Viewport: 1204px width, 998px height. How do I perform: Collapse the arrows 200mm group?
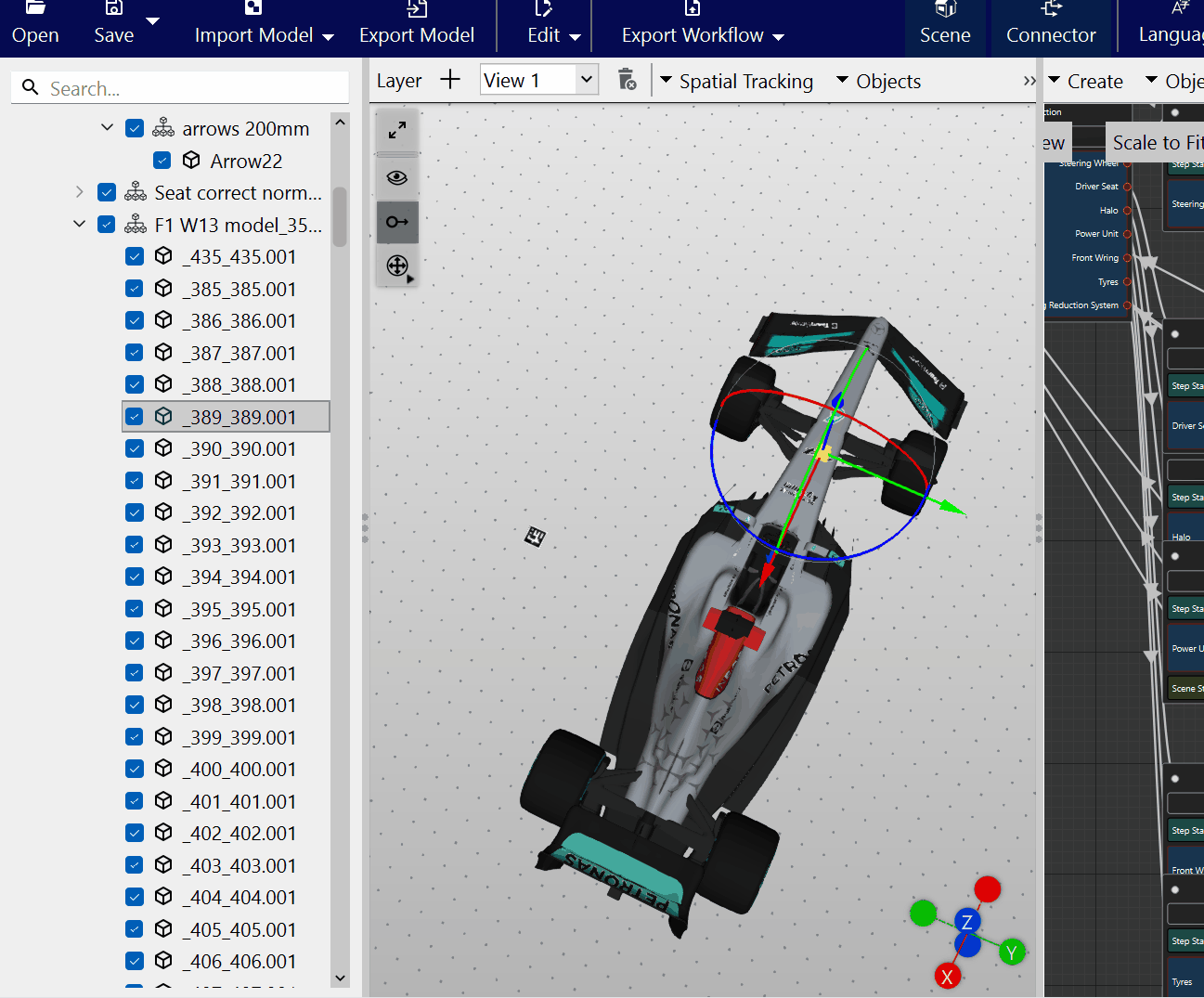(107, 127)
